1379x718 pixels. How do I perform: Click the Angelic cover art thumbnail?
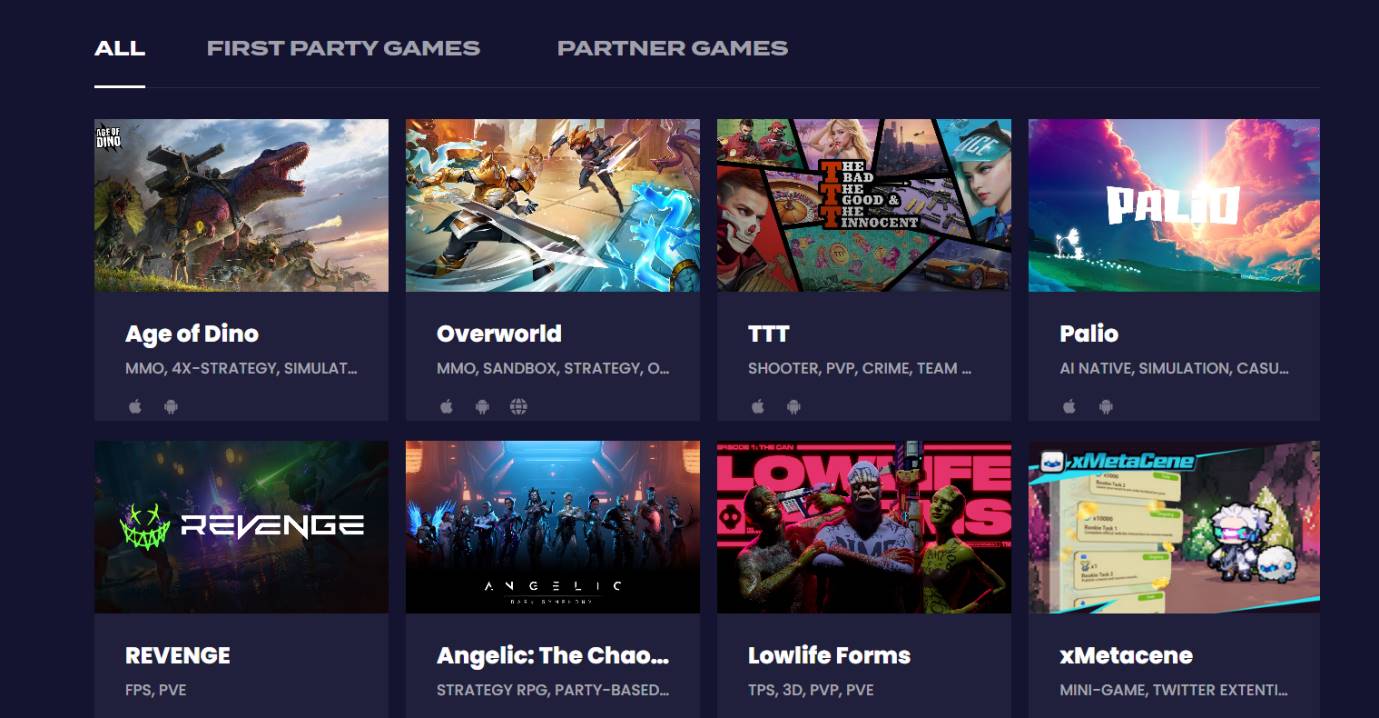click(x=552, y=527)
